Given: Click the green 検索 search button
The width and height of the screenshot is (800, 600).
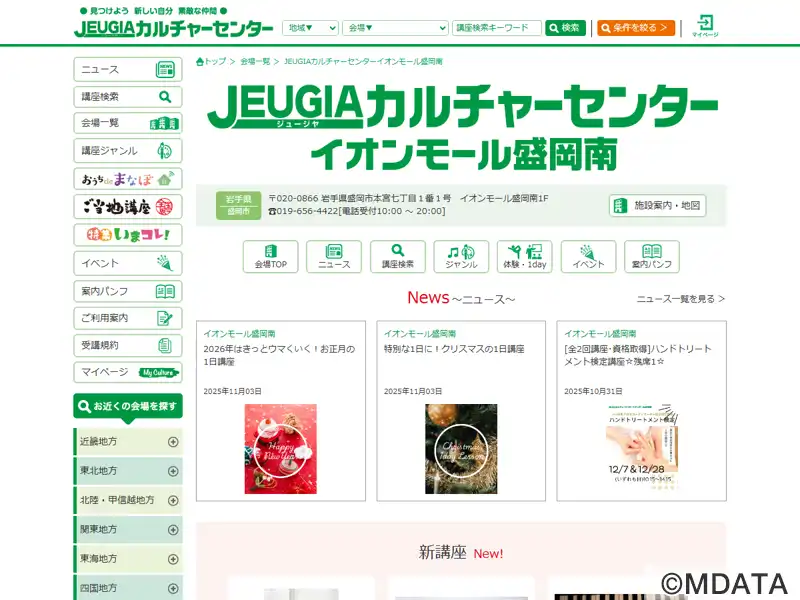Looking at the screenshot, I should [x=565, y=28].
